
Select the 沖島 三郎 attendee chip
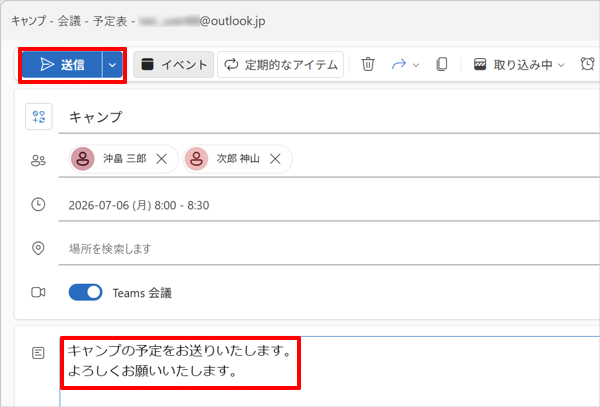124,159
